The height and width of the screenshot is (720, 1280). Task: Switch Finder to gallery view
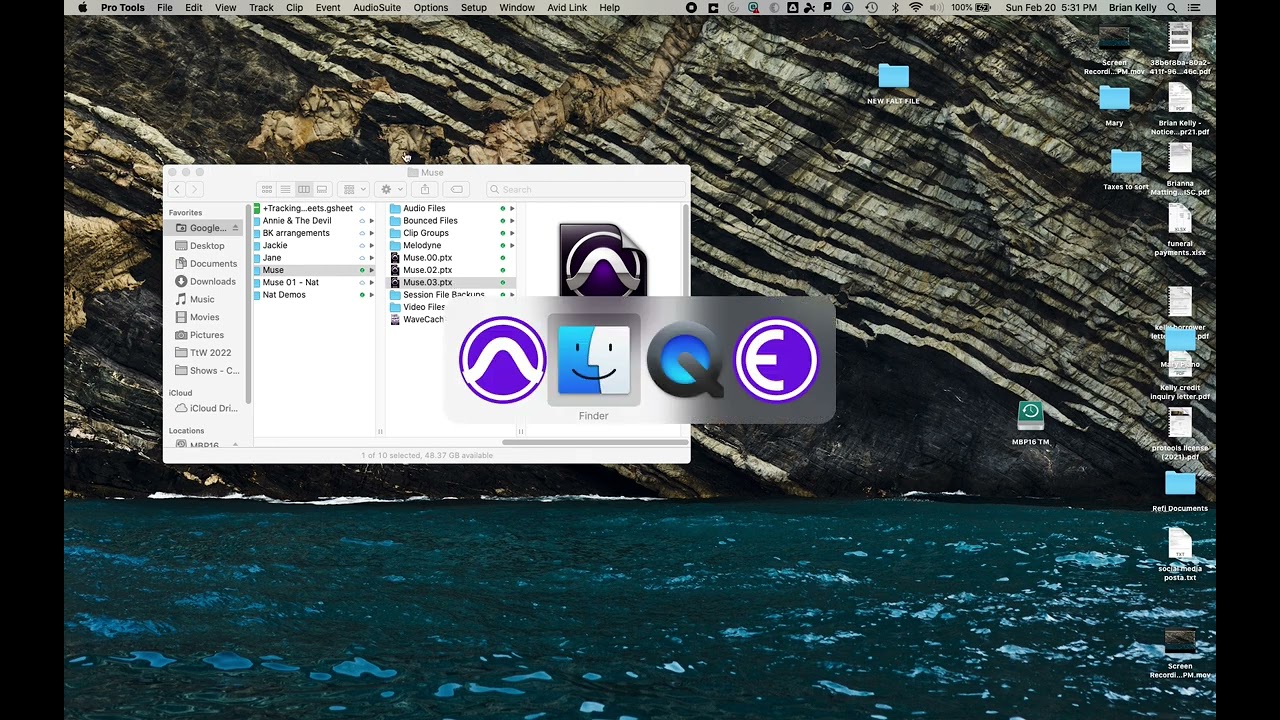[322, 189]
